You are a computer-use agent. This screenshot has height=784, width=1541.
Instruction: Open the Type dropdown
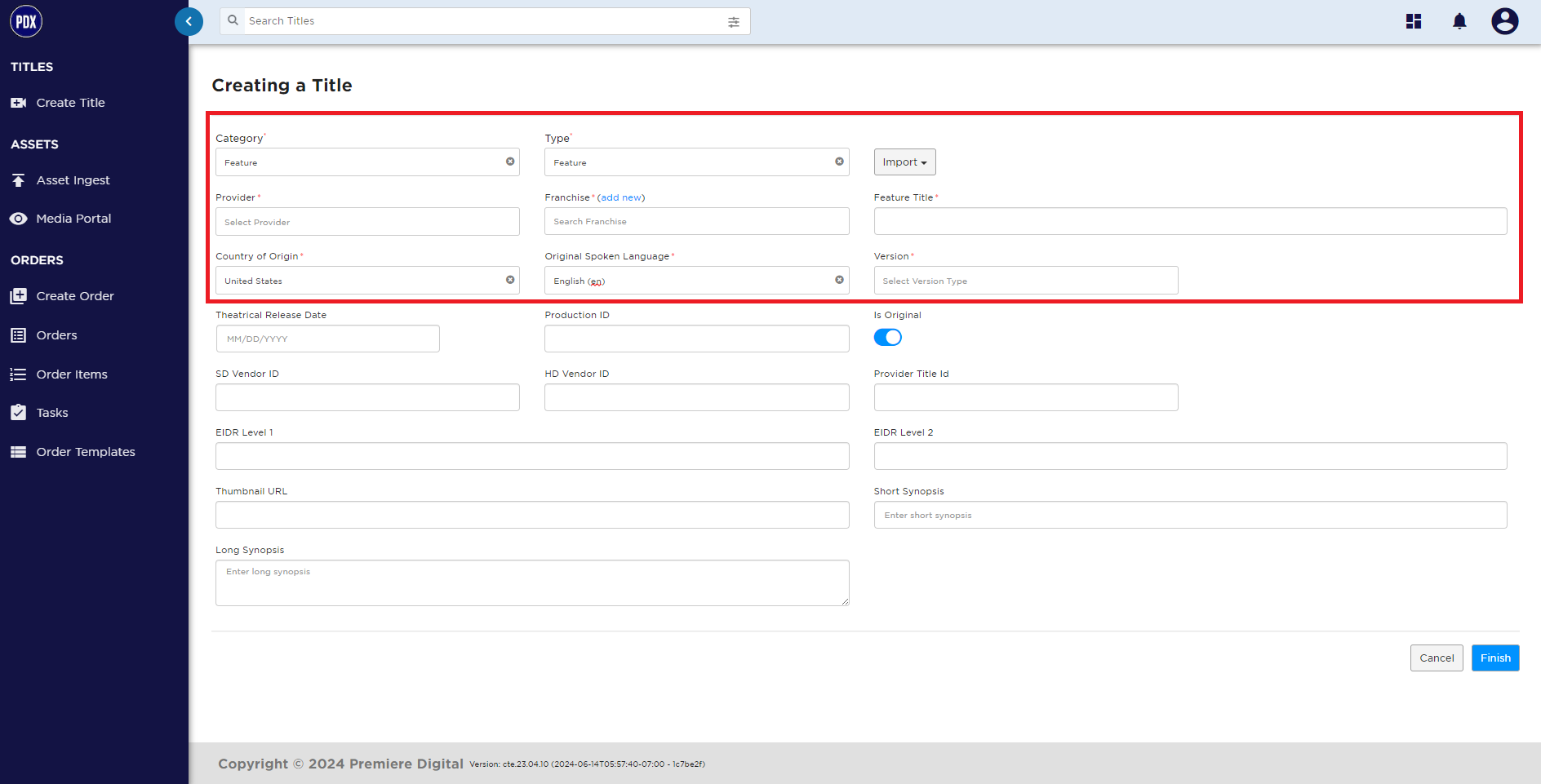(x=696, y=162)
